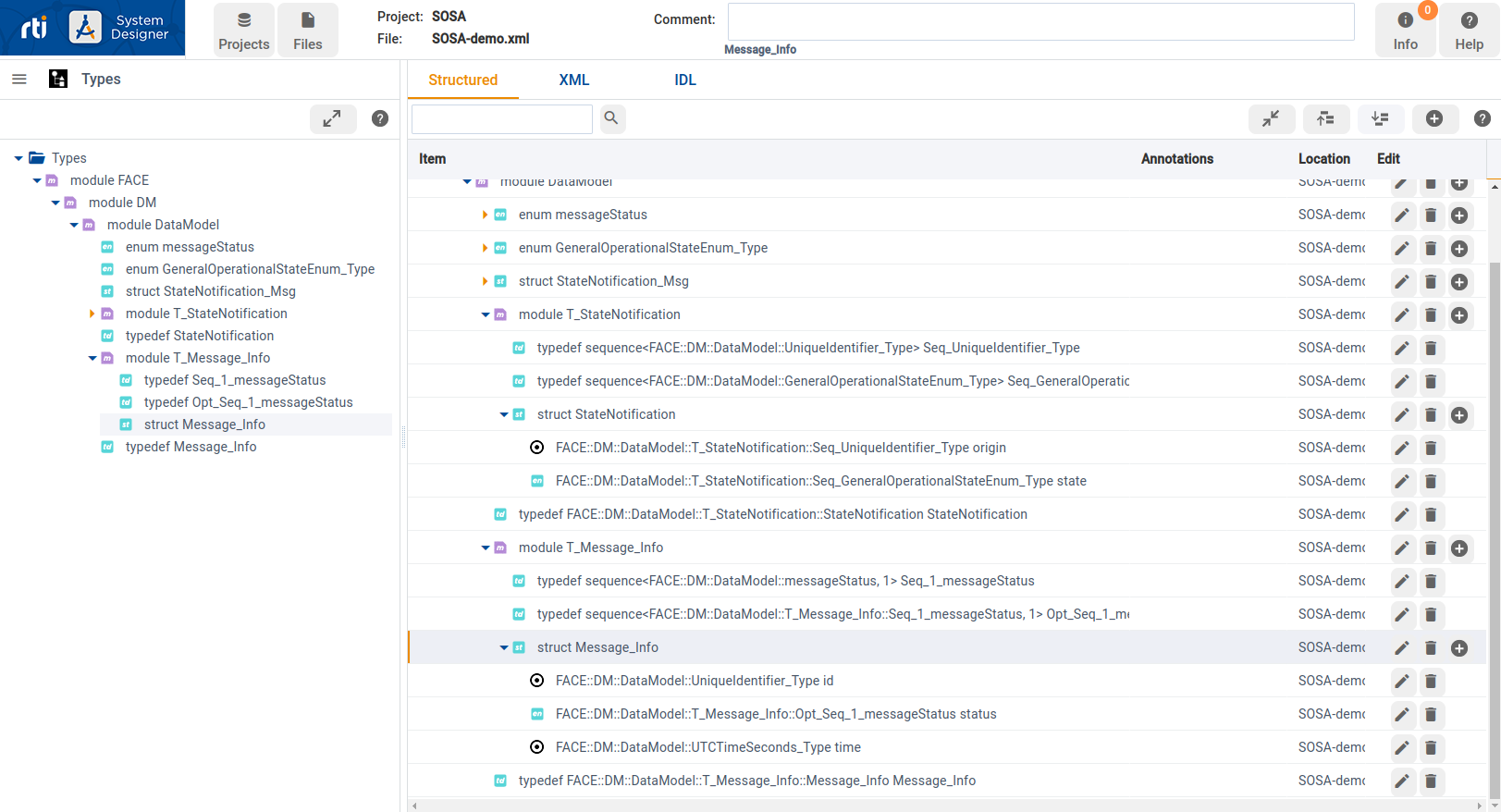This screenshot has width=1501, height=812.
Task: Edit the enum messageStatus row
Action: (x=1402, y=215)
